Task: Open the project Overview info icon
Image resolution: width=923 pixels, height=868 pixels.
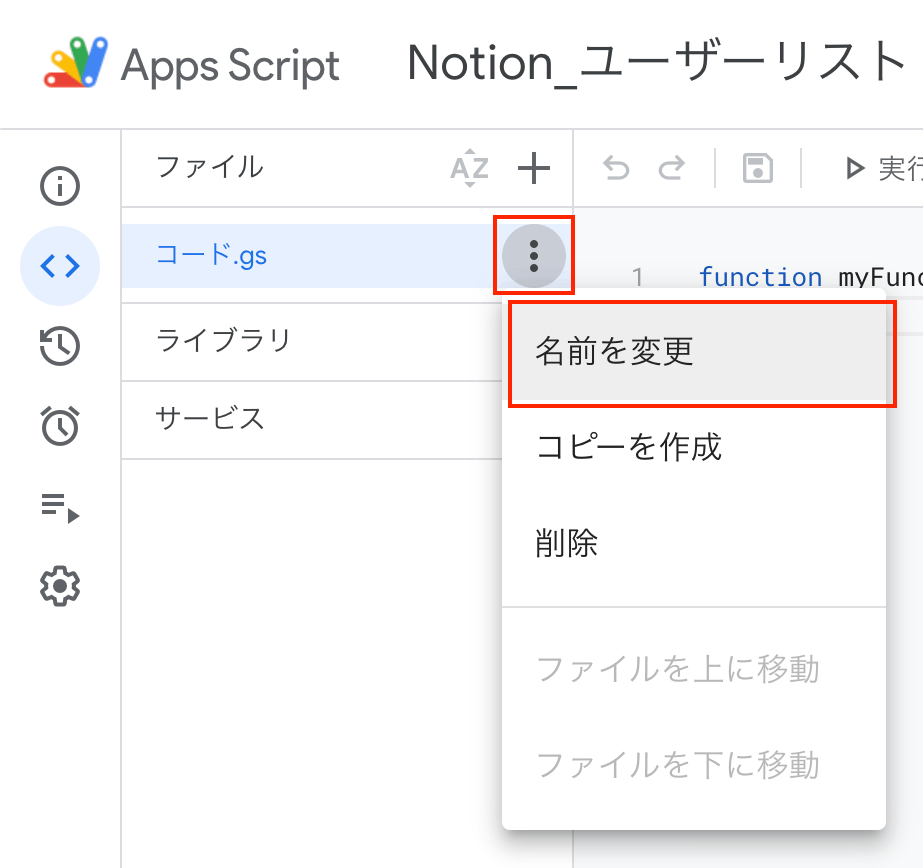Action: tap(59, 186)
